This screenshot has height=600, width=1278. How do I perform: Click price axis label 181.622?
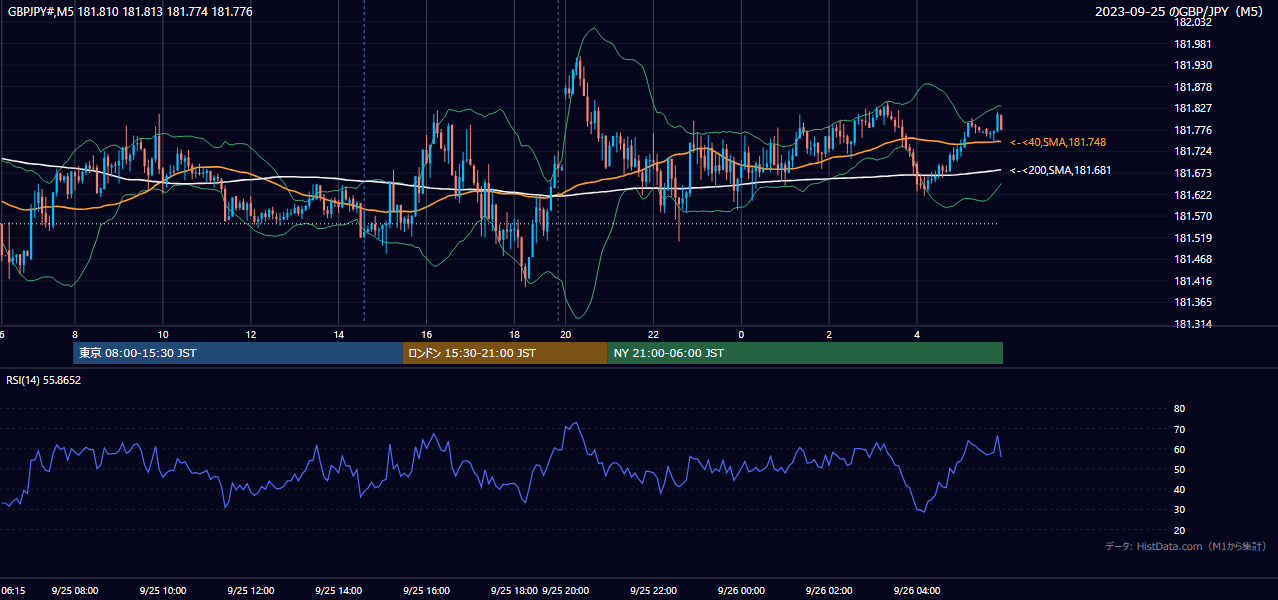[1194, 195]
